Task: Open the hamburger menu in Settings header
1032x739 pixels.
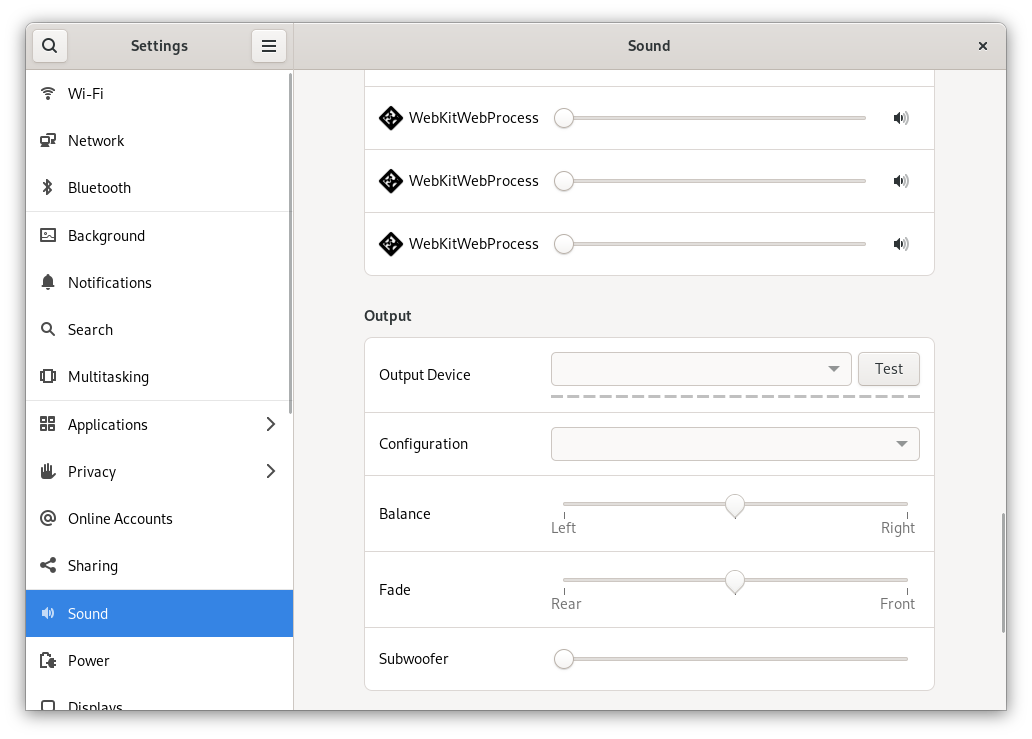Action: pos(269,46)
